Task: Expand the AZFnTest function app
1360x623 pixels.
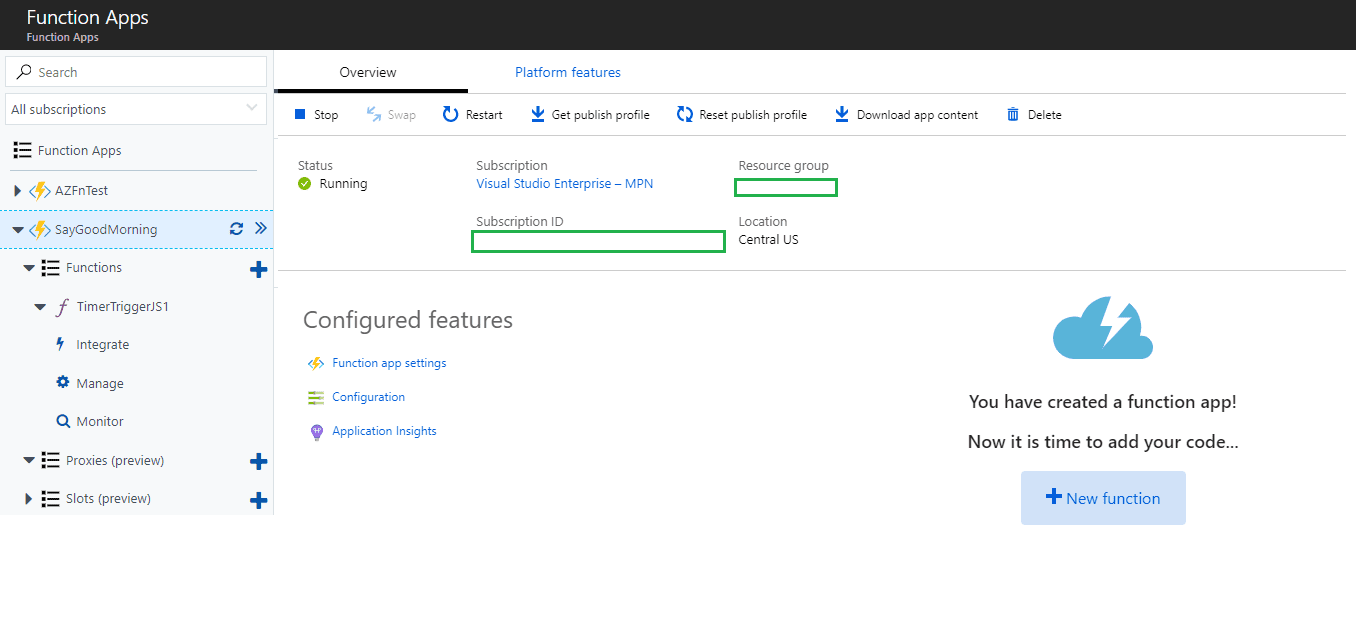Action: point(17,191)
